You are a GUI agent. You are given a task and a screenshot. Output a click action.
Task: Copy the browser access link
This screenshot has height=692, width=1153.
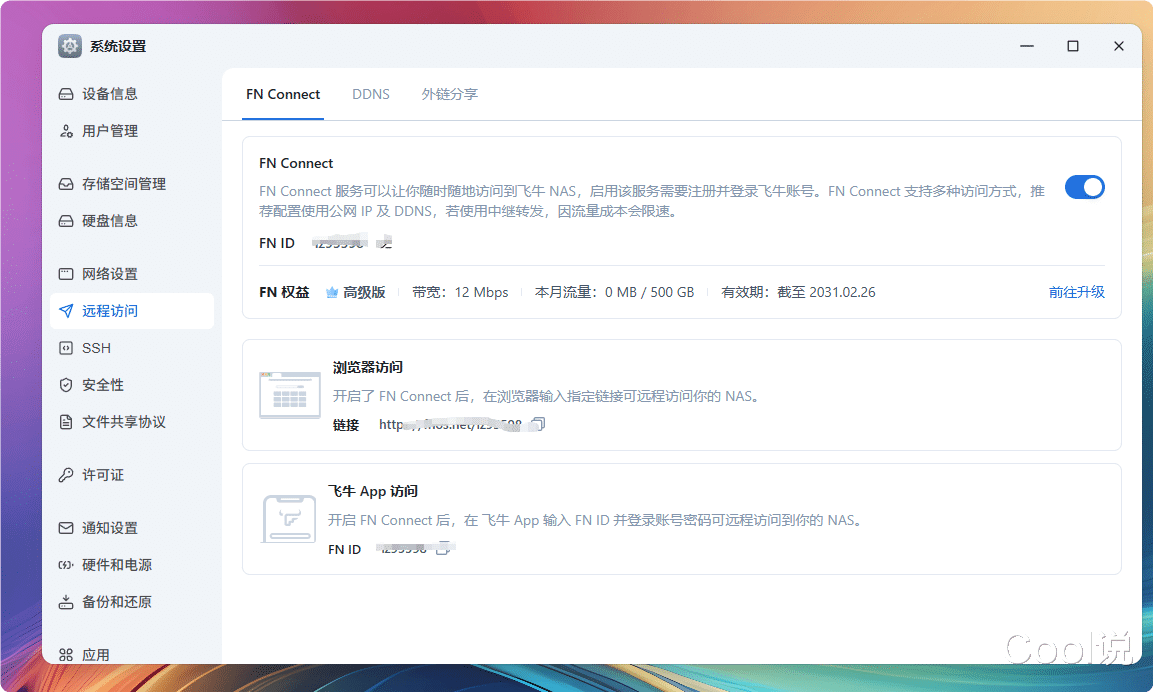coord(539,424)
